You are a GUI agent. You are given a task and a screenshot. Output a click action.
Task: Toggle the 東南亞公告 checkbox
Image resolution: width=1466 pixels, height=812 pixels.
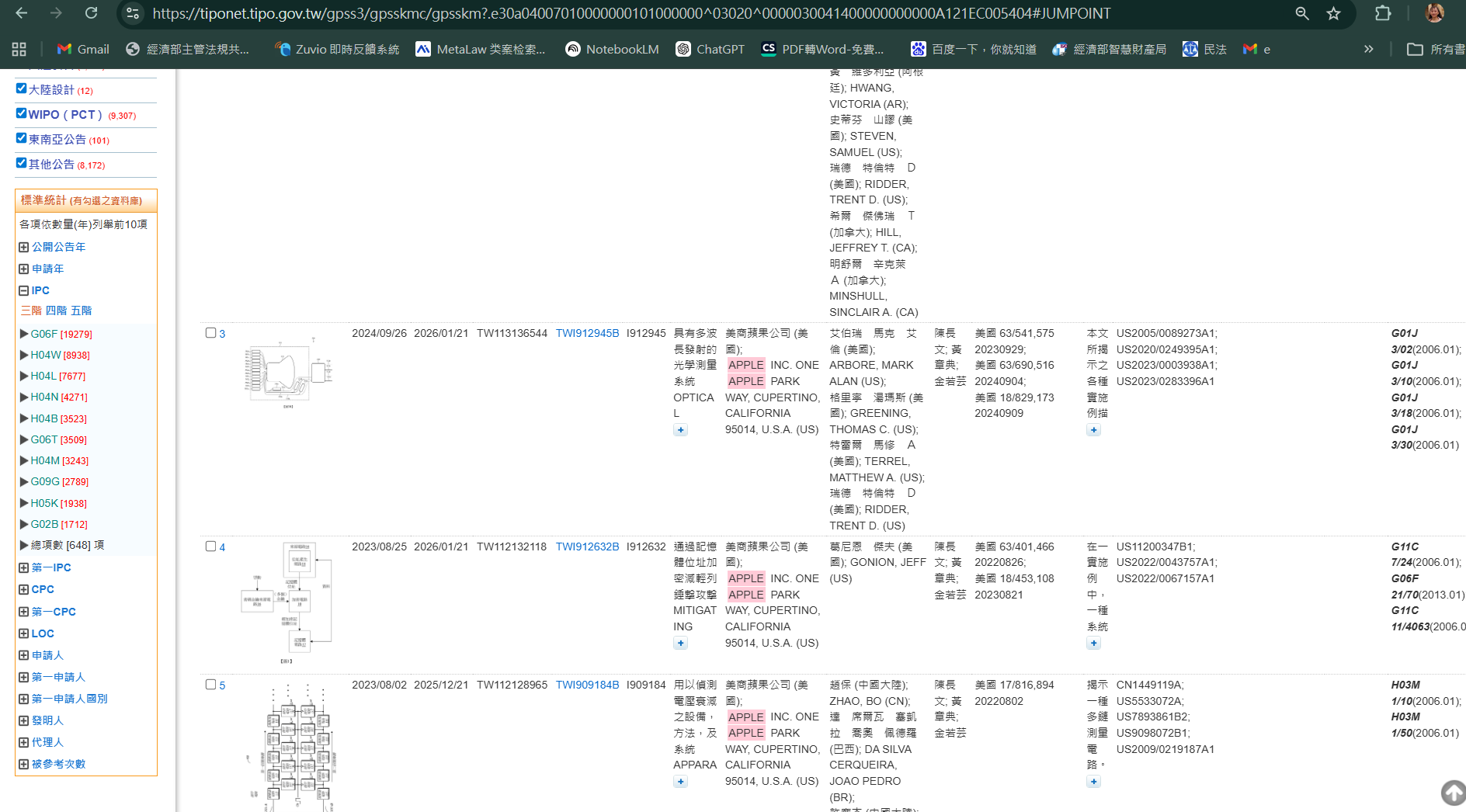click(x=22, y=138)
